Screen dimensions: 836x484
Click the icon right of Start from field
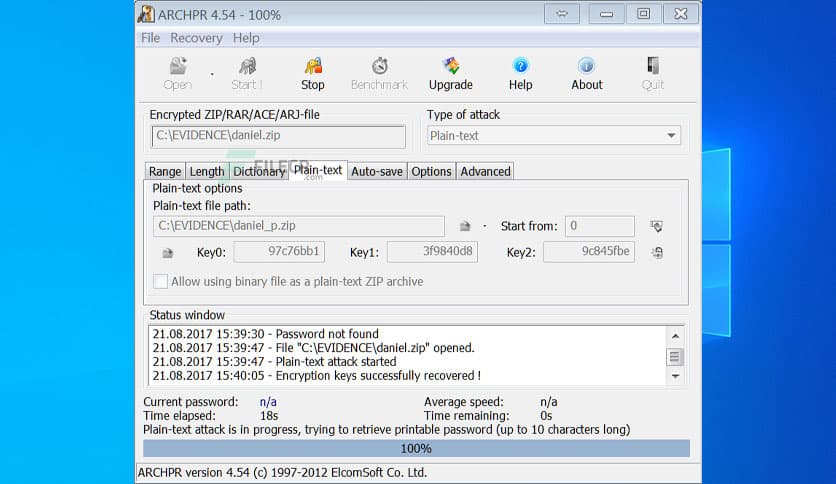(x=656, y=226)
